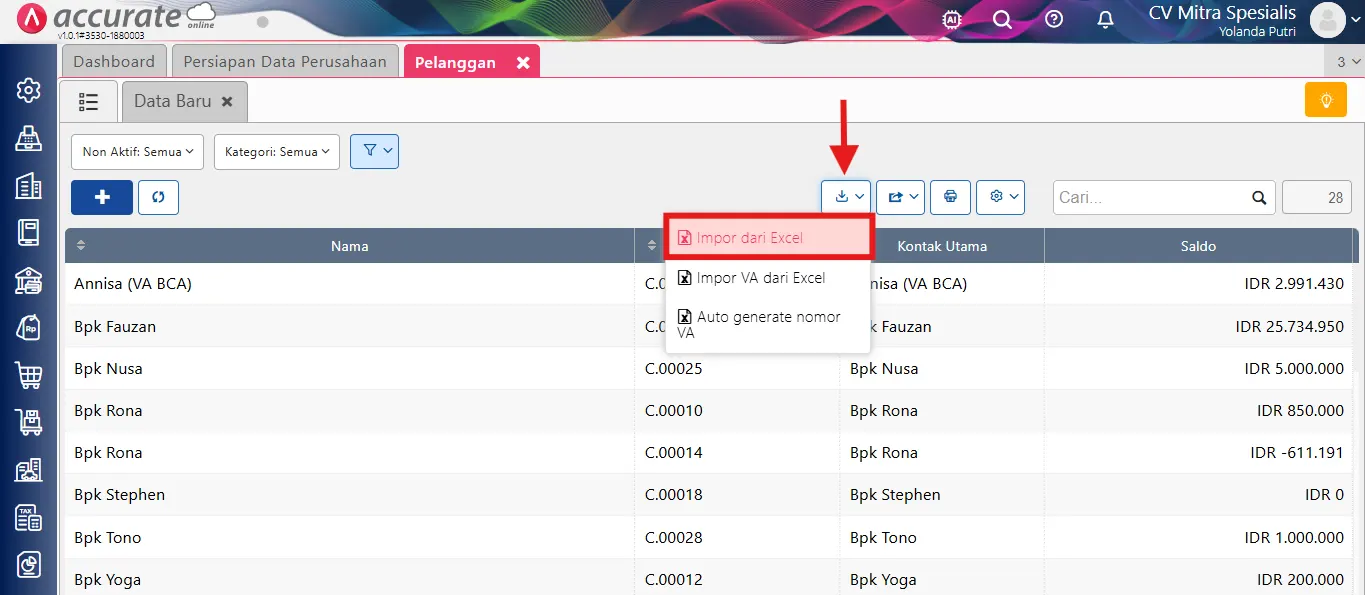1365x595 pixels.
Task: Open the list view icon tab
Action: [x=89, y=101]
